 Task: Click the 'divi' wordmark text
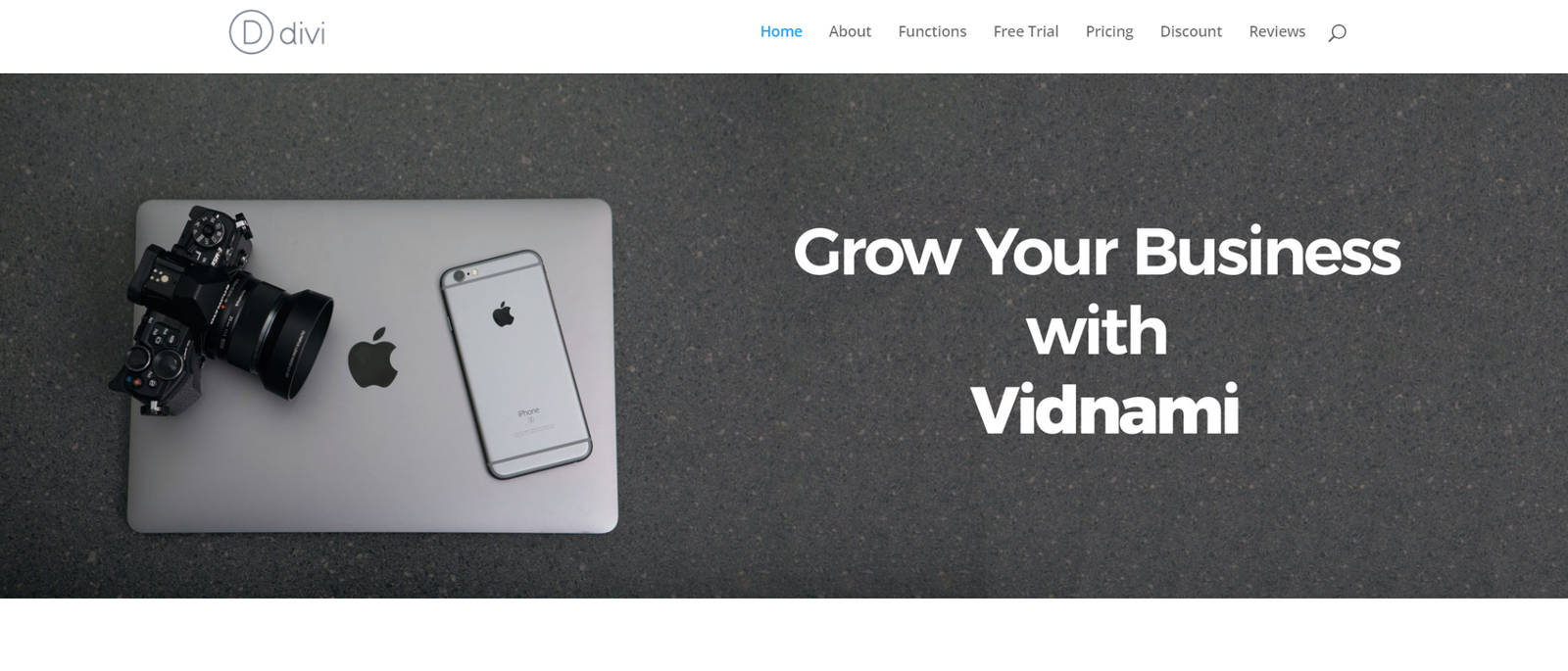302,34
